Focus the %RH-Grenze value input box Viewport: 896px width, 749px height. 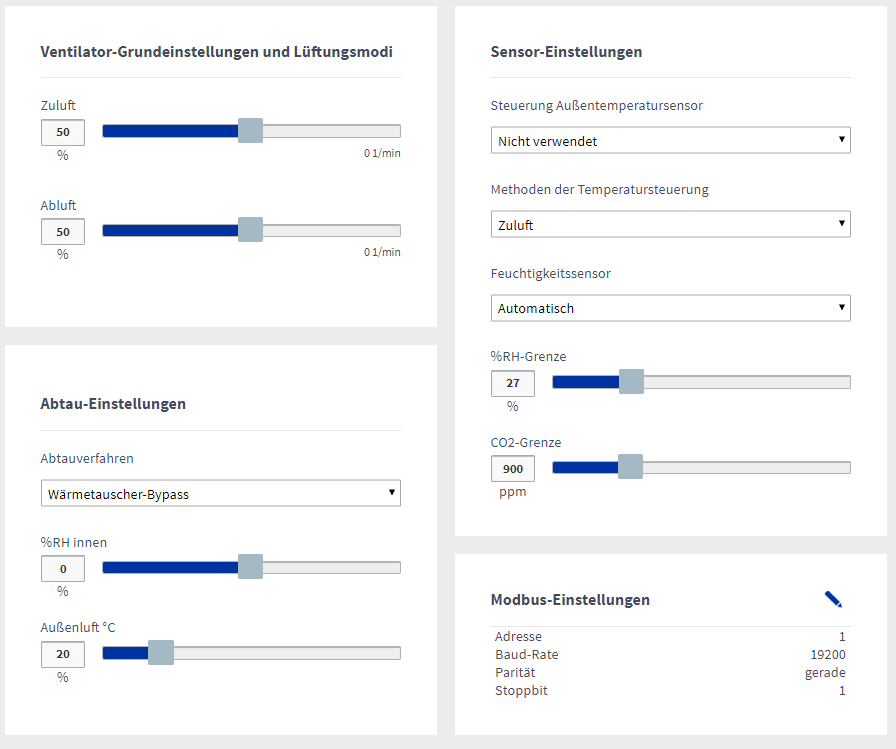coord(512,383)
